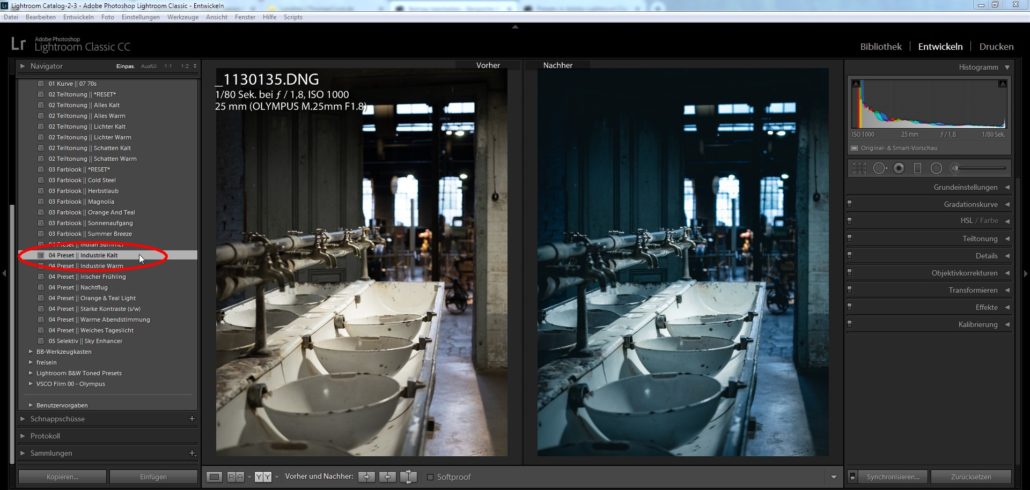The width and height of the screenshot is (1030, 490).
Task: Click the Kopieren... button
Action: pos(62,477)
